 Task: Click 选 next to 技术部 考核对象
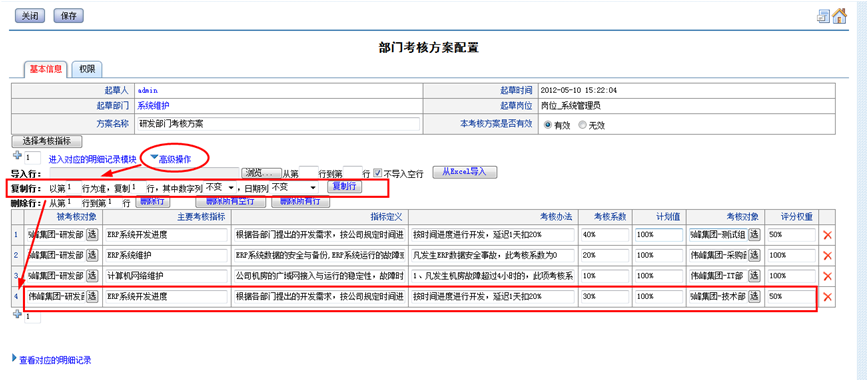(754, 296)
